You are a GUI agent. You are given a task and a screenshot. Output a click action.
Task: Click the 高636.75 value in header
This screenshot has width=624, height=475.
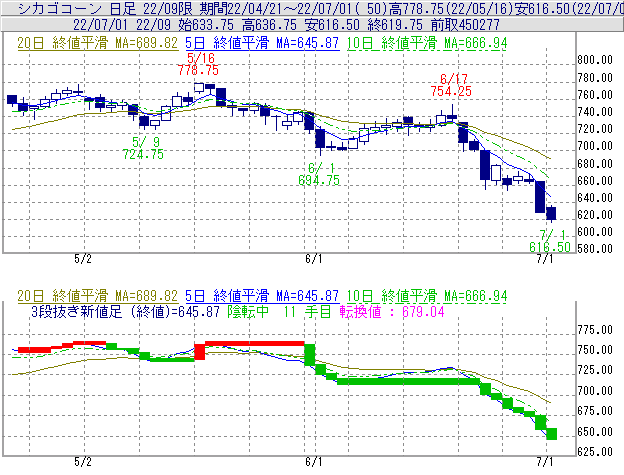pyautogui.click(x=269, y=25)
